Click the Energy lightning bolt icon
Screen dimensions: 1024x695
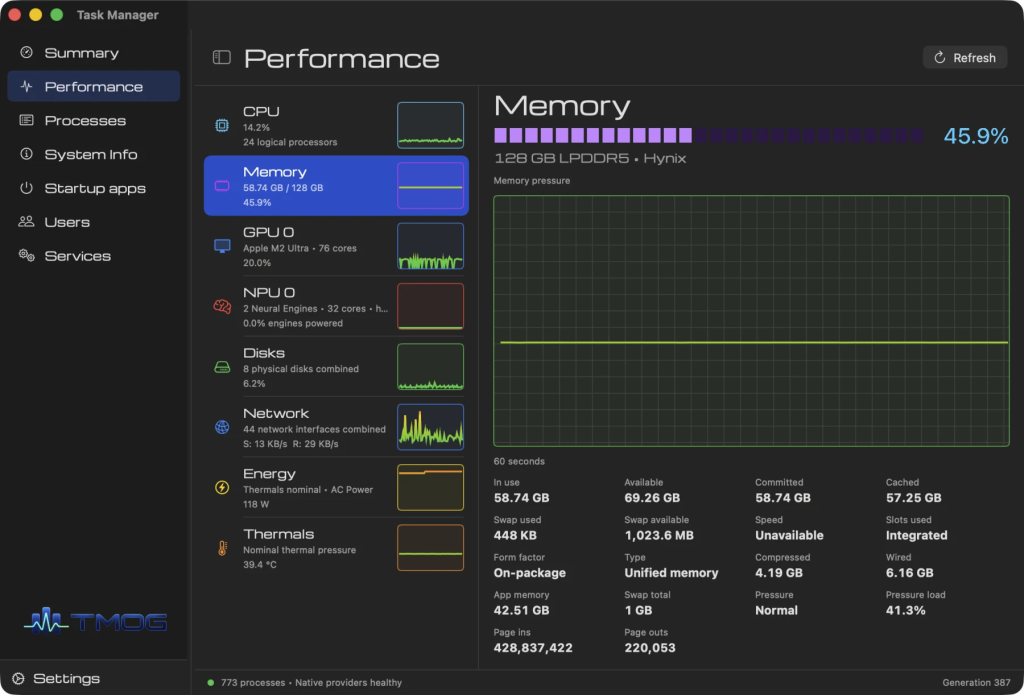[222, 487]
